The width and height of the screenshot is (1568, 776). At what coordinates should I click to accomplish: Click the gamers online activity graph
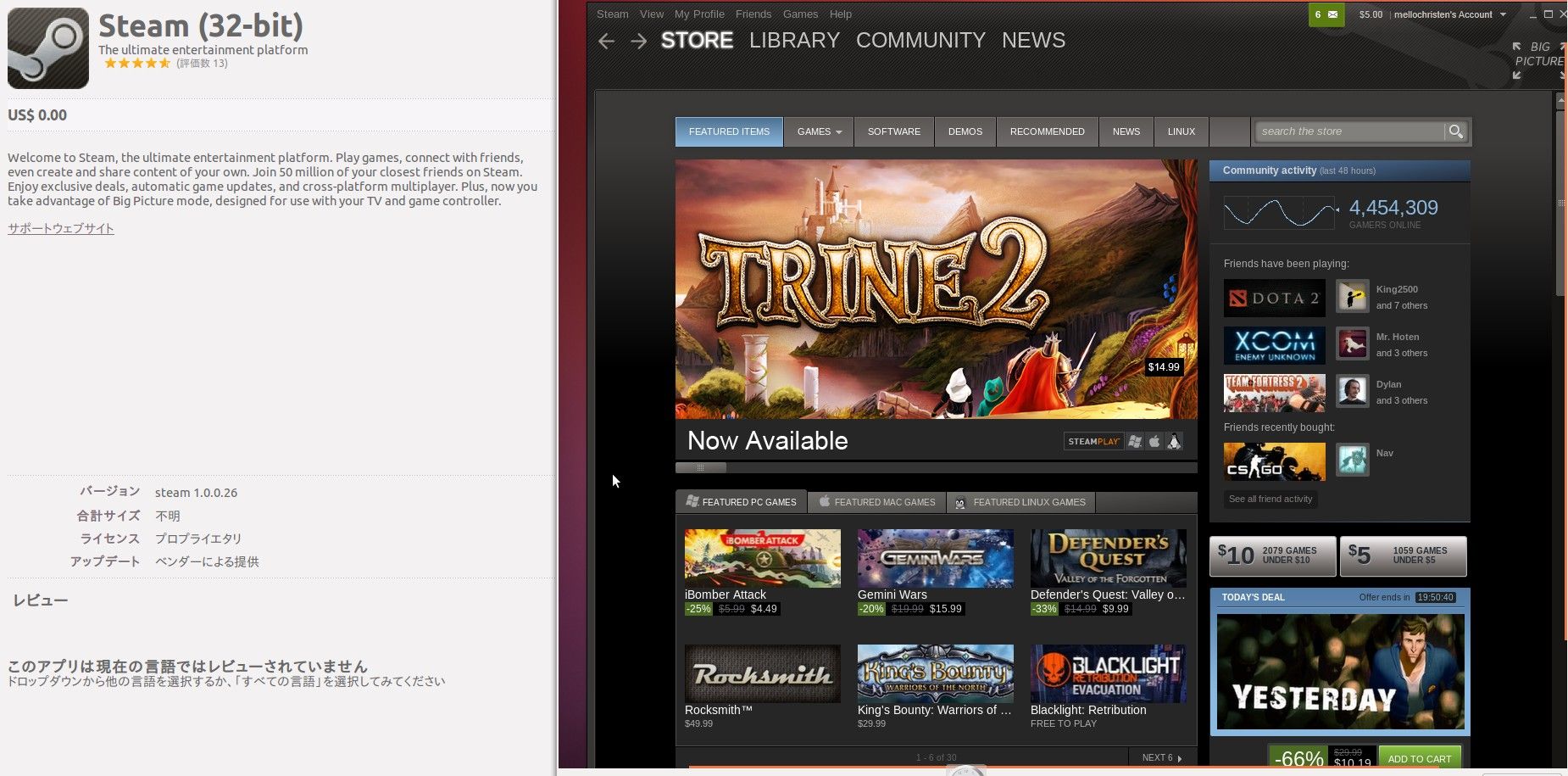[1279, 212]
